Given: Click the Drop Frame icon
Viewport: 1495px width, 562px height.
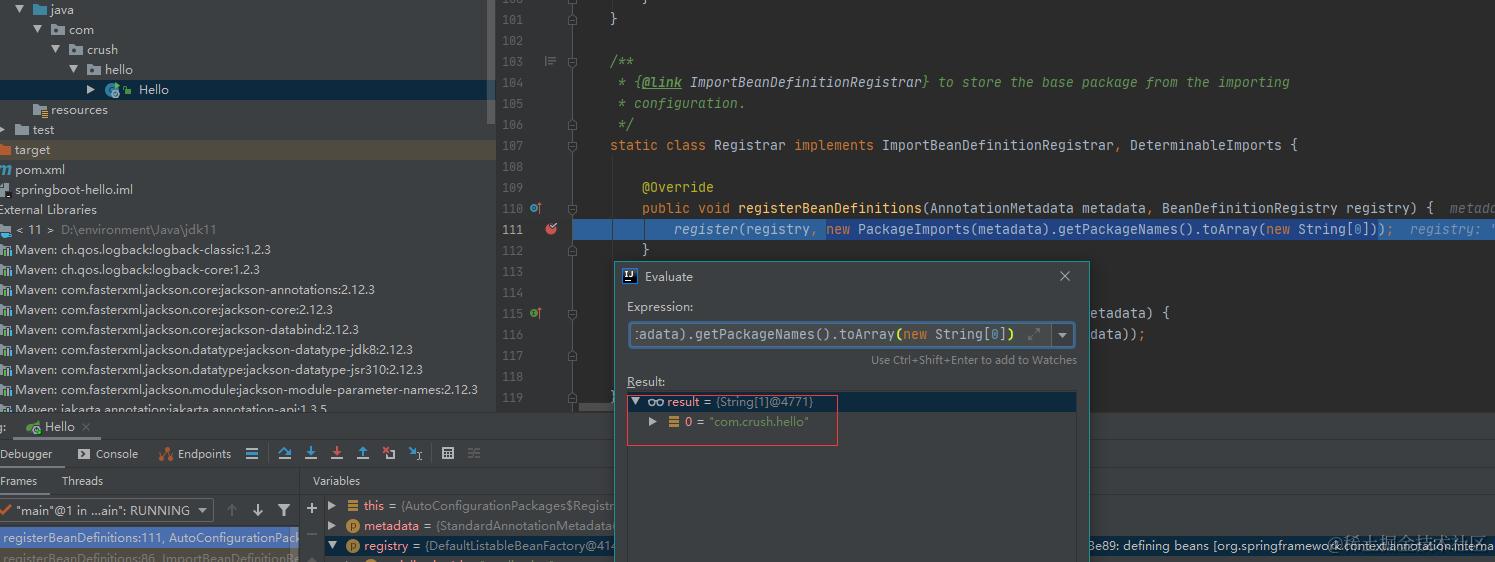Looking at the screenshot, I should coord(389,454).
